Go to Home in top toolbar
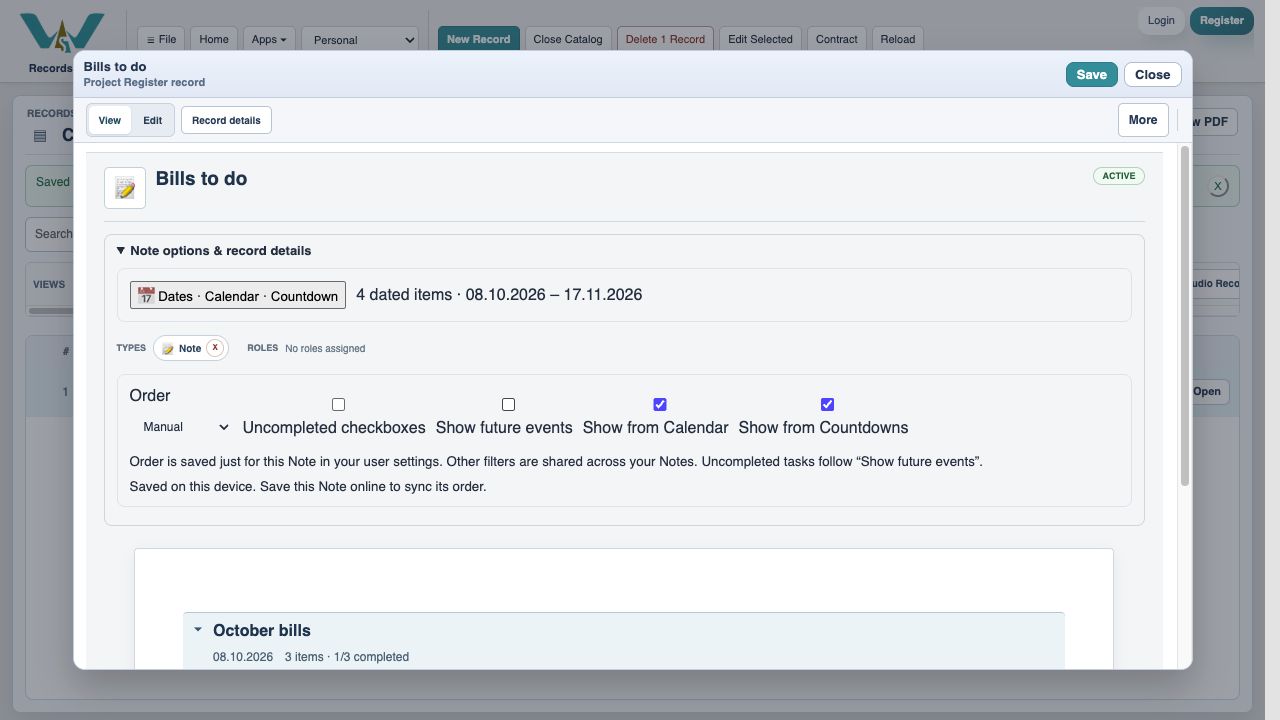The image size is (1280, 720). pyautogui.click(x=214, y=39)
